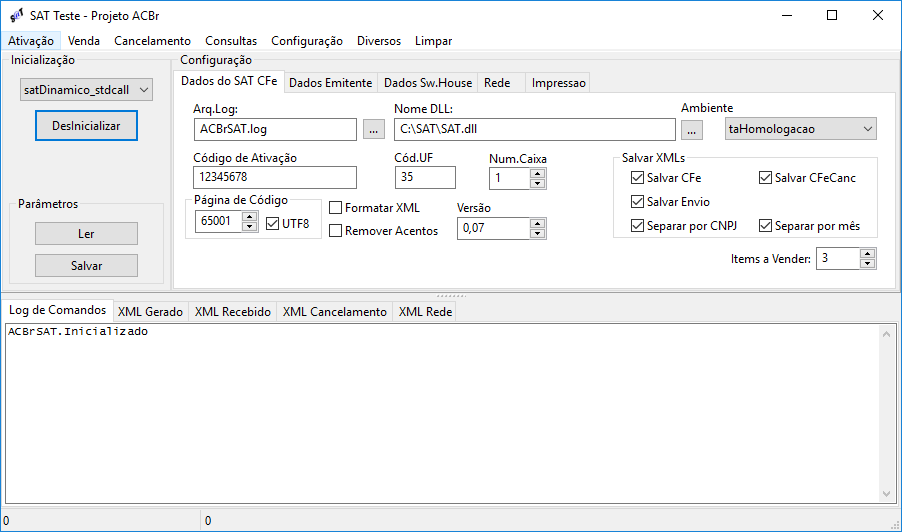Switch to the XML Rede tab
The image size is (902, 532).
tap(425, 312)
